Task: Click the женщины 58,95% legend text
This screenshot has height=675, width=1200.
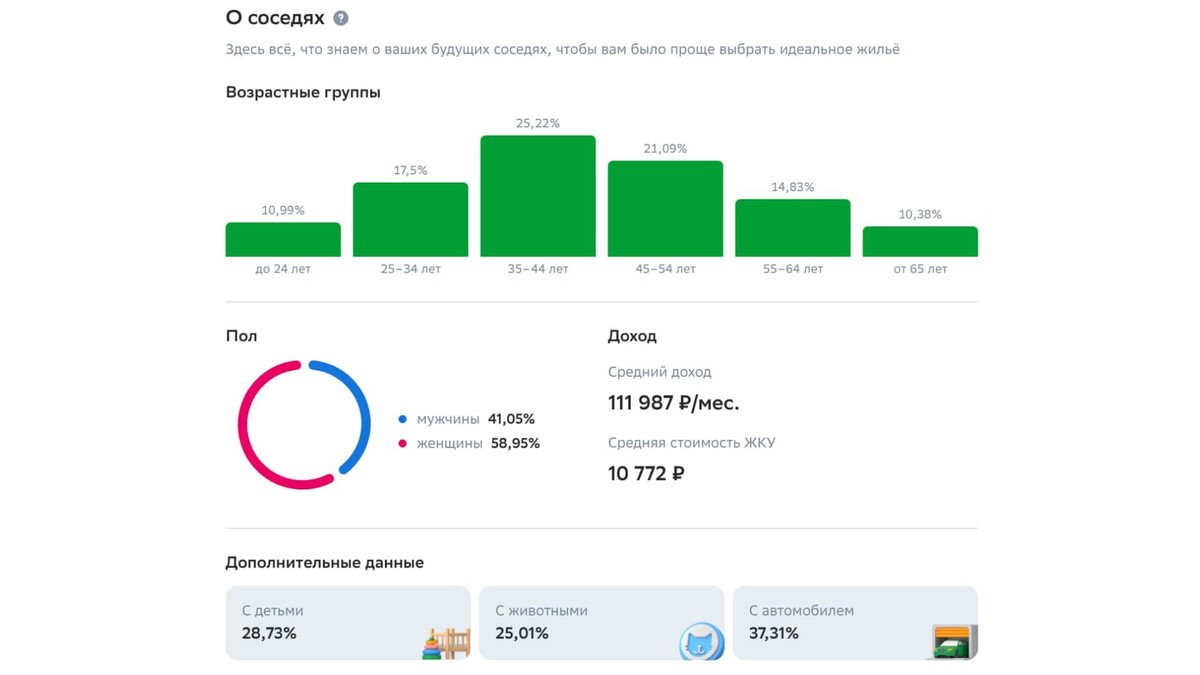Action: [x=478, y=443]
